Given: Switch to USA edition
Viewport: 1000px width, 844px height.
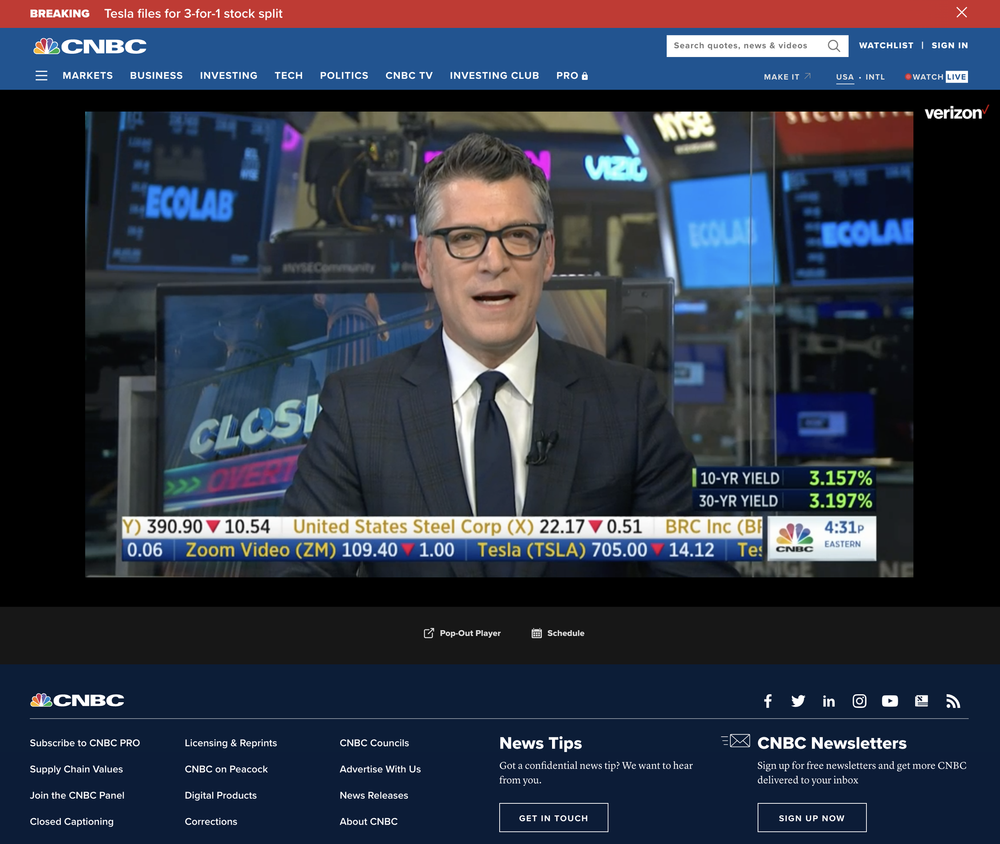Looking at the screenshot, I should pos(844,77).
